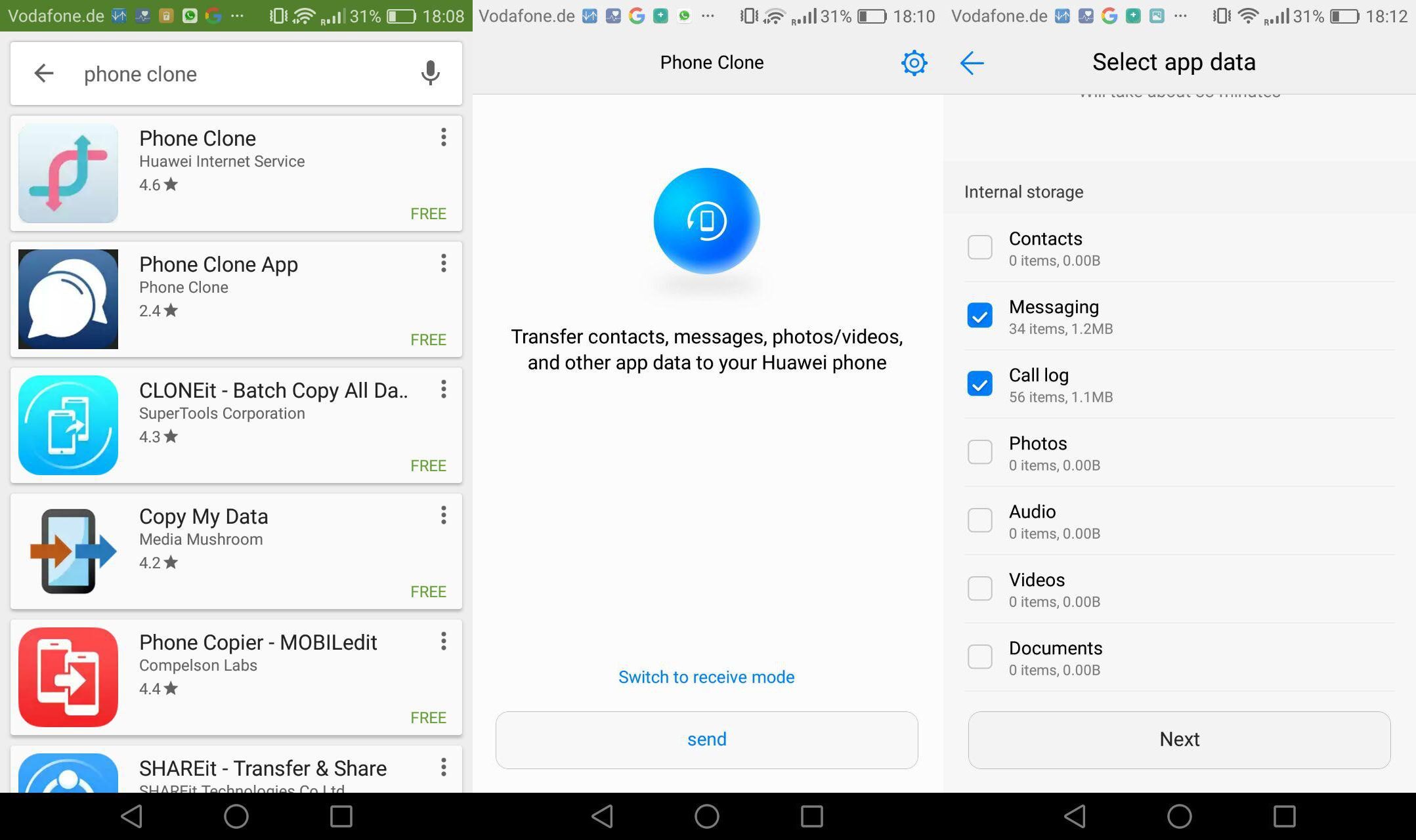Viewport: 1416px width, 840px height.
Task: Check the Videos checkbox
Action: pyautogui.click(x=980, y=589)
